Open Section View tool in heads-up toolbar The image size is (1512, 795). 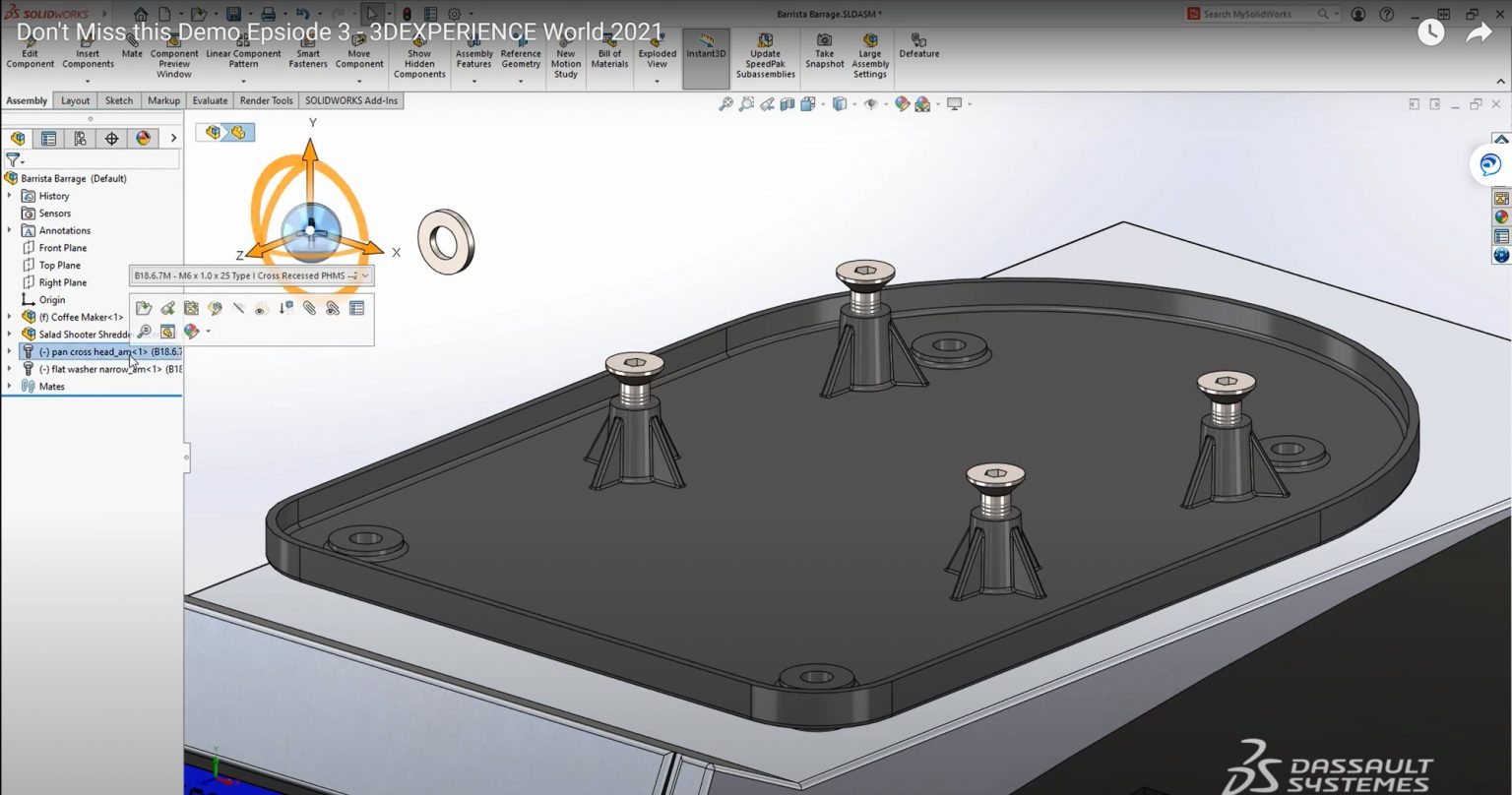(x=787, y=103)
